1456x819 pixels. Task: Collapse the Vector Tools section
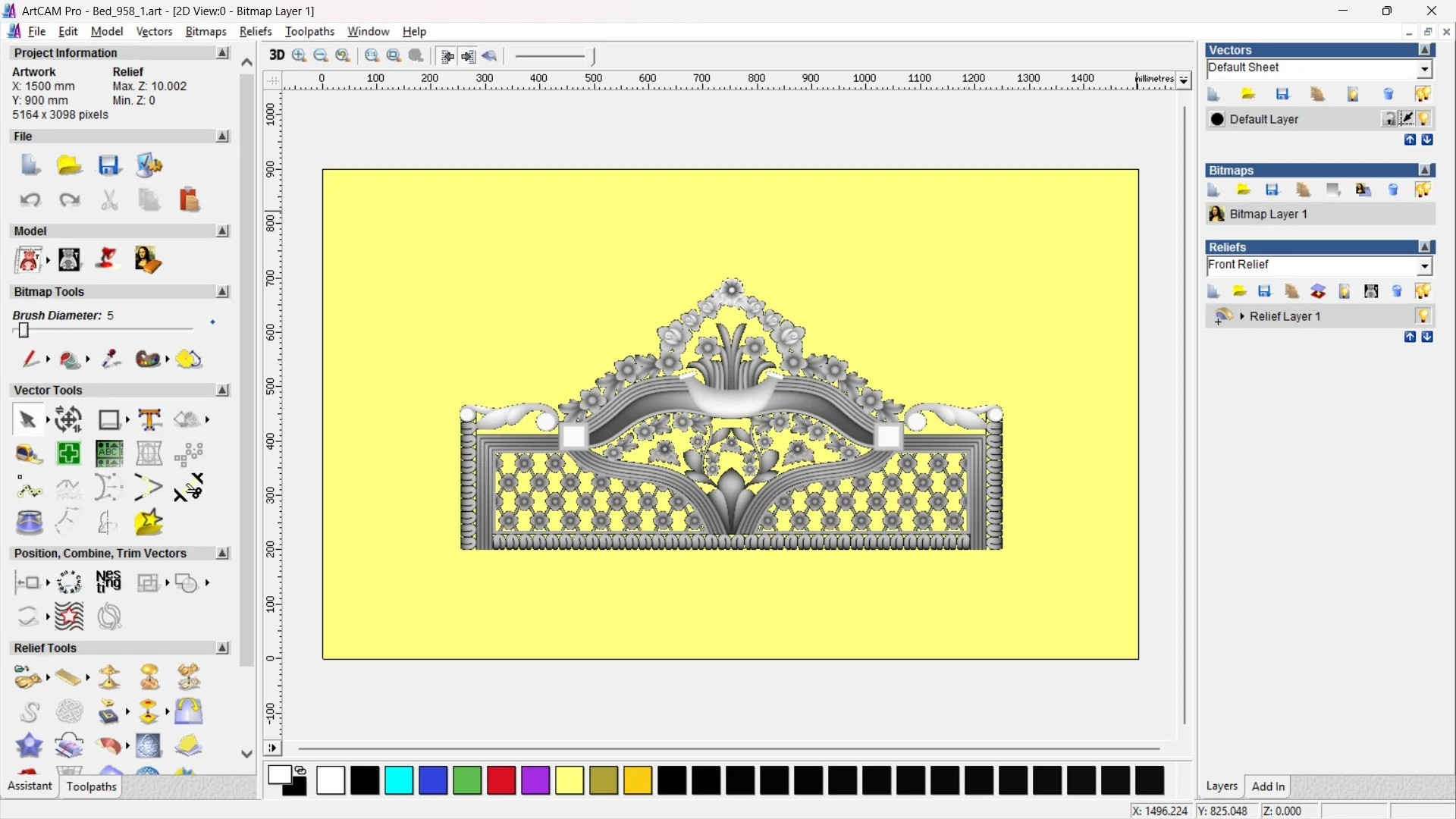[x=222, y=390]
